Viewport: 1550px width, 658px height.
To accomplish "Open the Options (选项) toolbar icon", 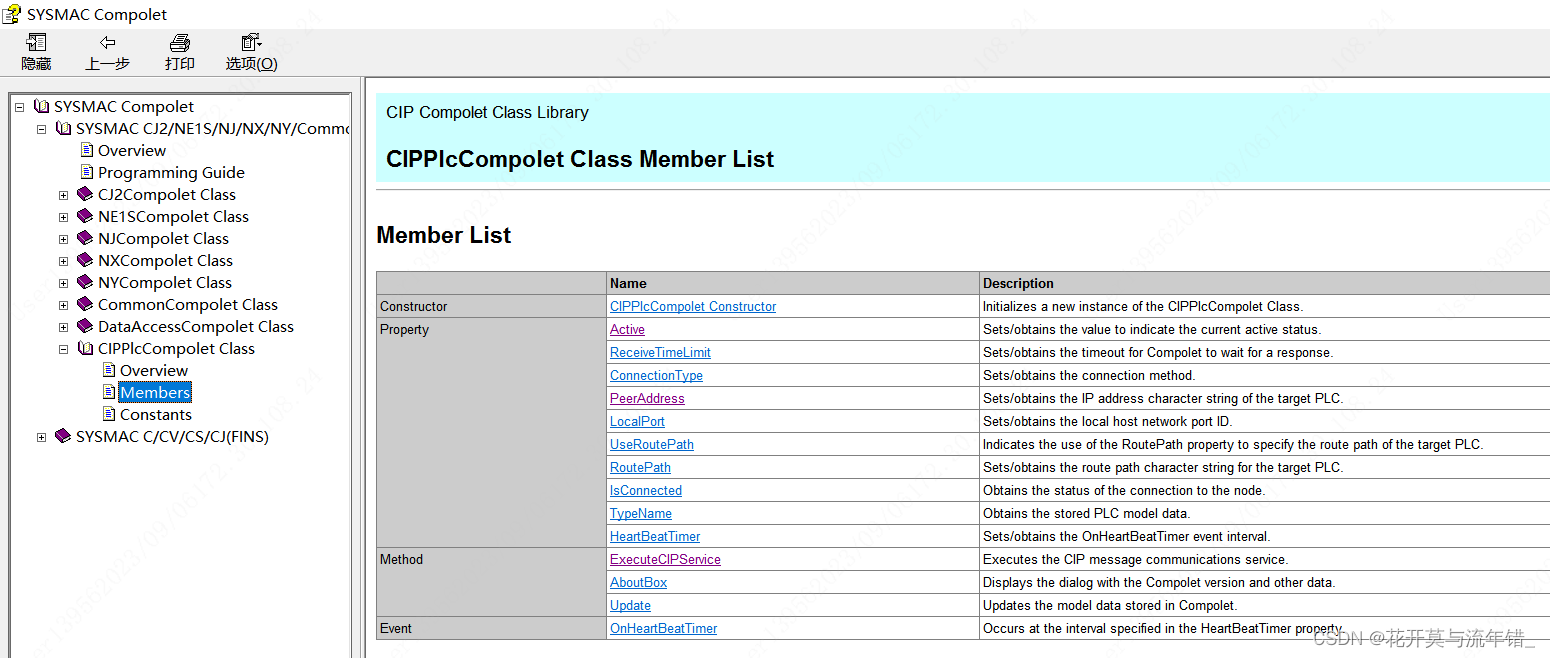I will (x=251, y=43).
